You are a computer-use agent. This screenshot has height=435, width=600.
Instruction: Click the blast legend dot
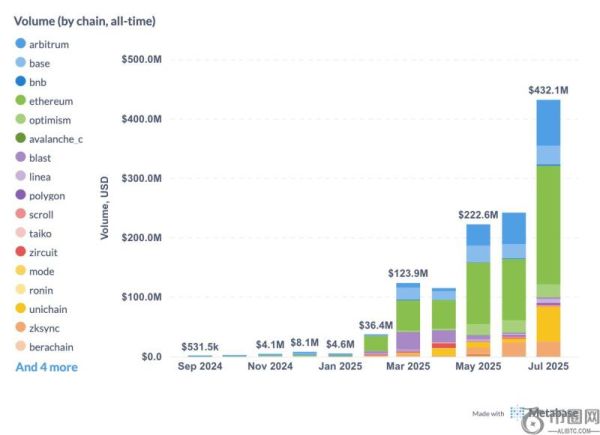21,158
